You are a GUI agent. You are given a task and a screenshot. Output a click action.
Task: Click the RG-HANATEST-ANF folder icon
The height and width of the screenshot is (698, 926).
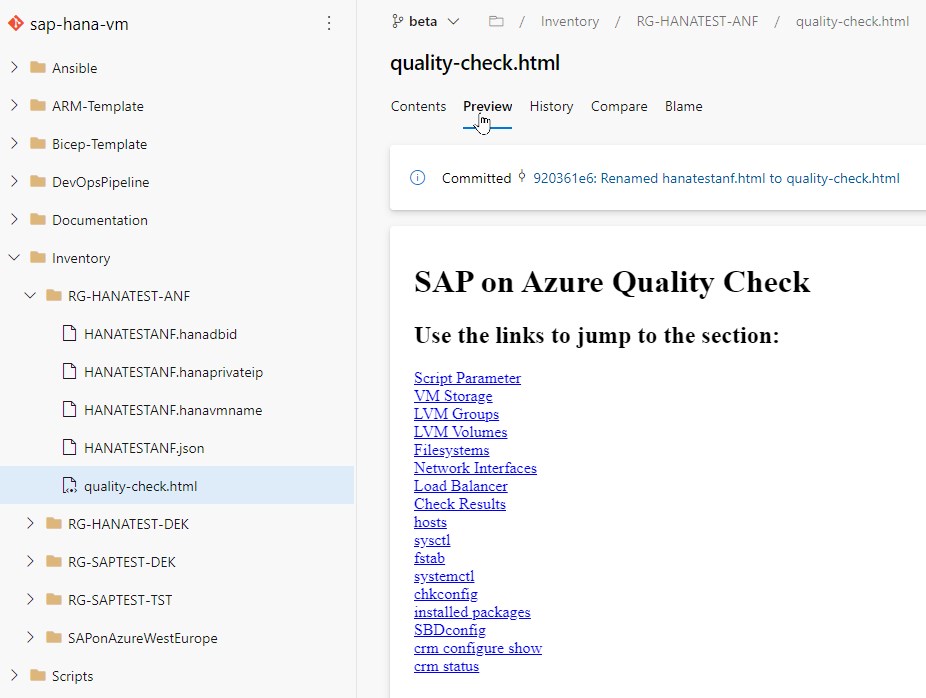pos(54,295)
